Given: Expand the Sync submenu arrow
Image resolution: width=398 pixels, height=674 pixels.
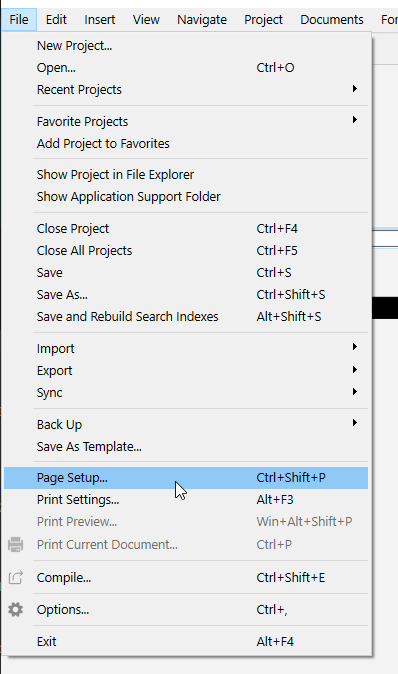Looking at the screenshot, I should pos(355,392).
